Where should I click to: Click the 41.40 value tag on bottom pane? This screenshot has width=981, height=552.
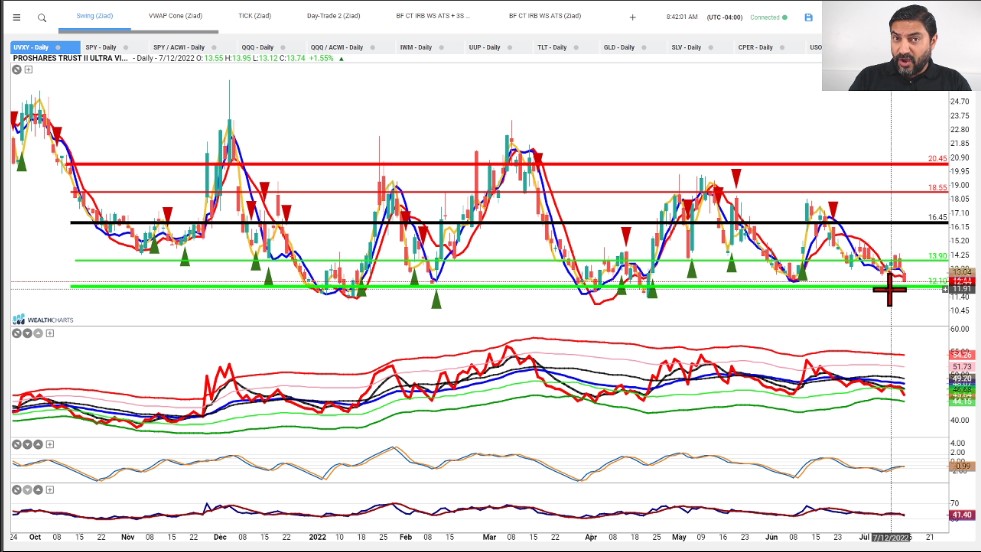coord(962,515)
